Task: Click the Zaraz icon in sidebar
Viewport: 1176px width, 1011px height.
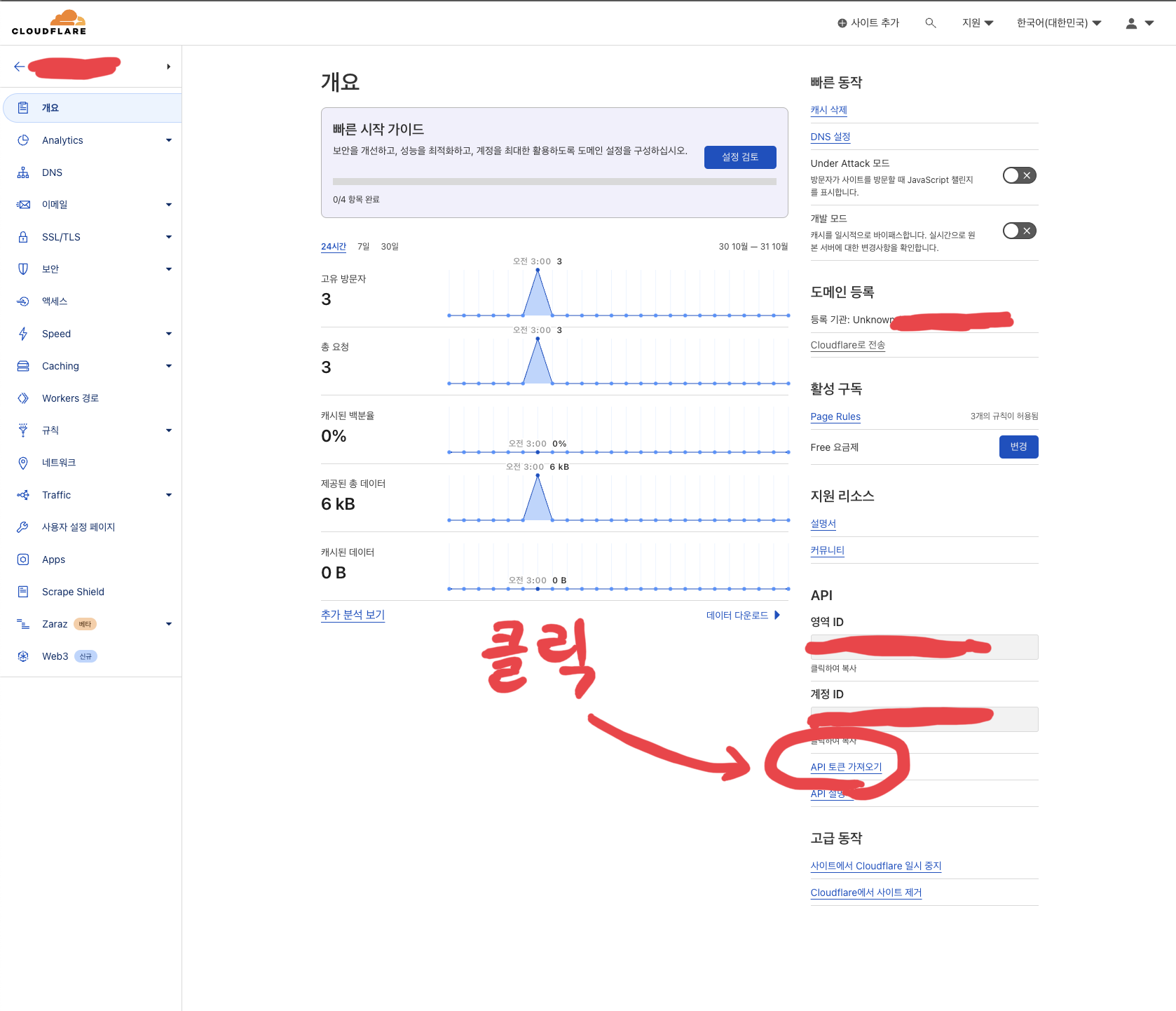Action: tap(23, 624)
